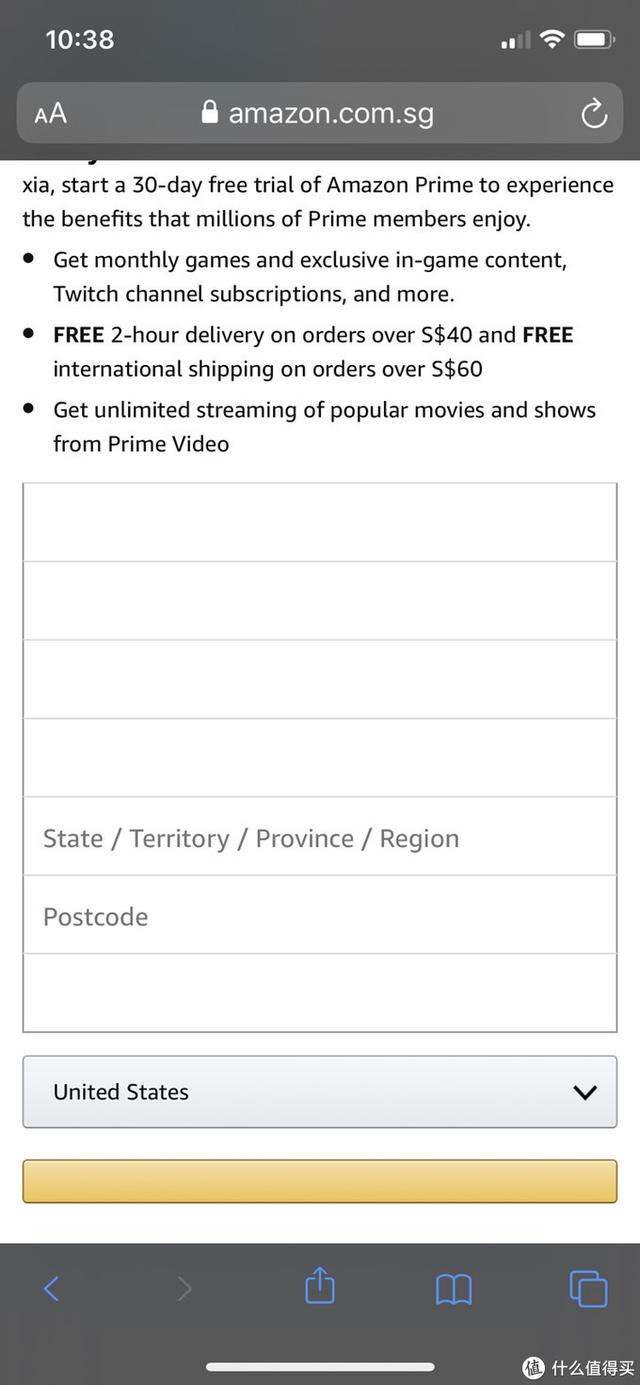Expand the United States country dropdown

tap(320, 1092)
